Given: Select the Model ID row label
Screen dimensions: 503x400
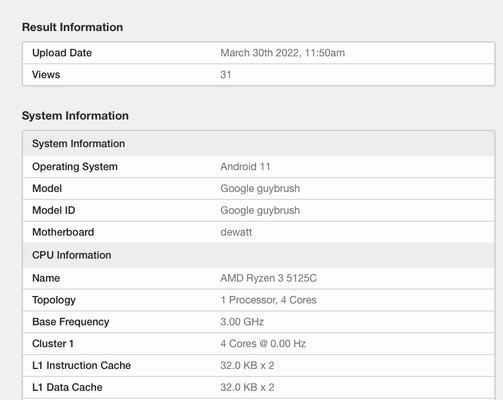Looking at the screenshot, I should (54, 210).
